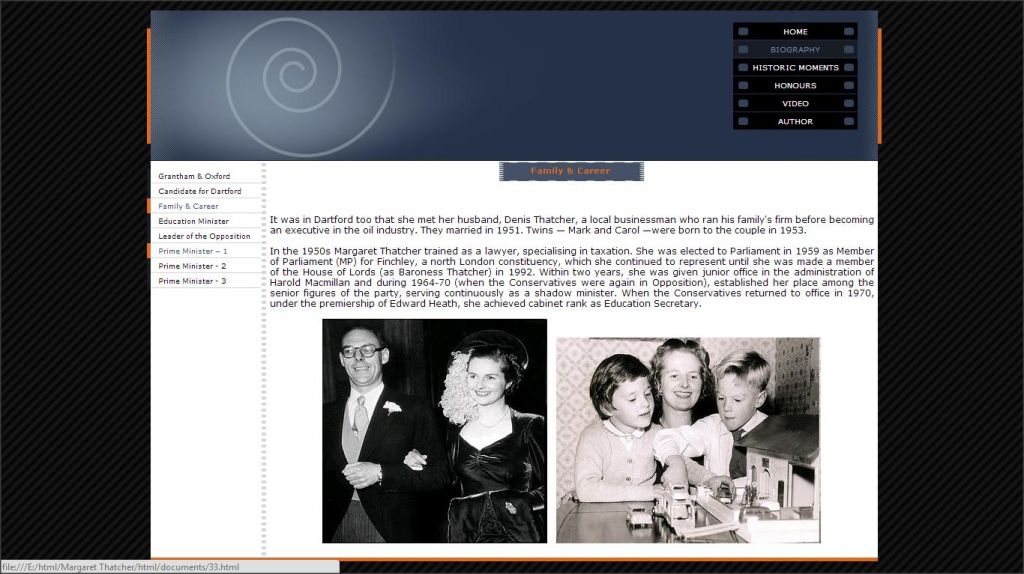
Task: Click the paragraph starting 'In the 1950s'
Action: 572,276
